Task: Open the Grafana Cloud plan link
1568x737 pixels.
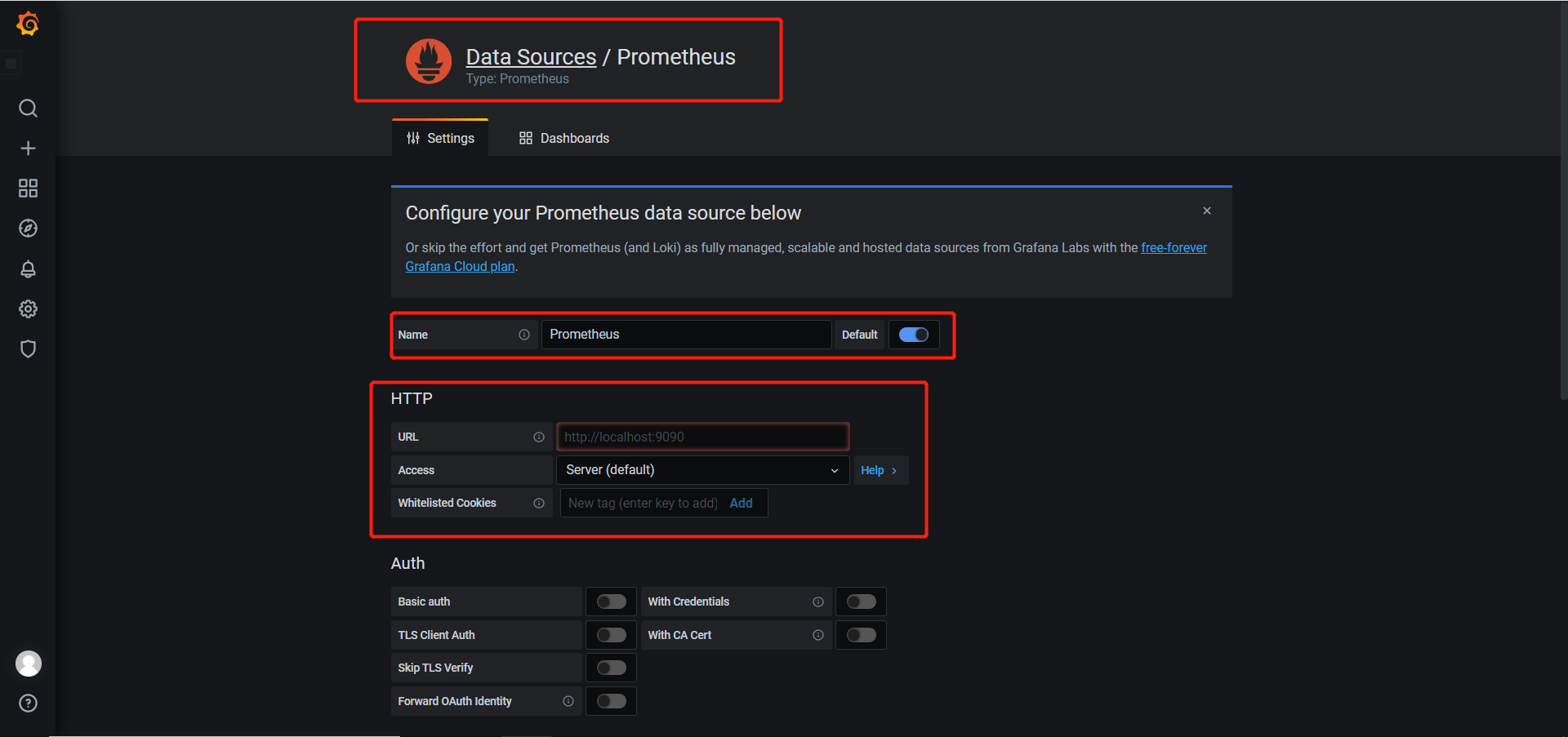Action: [460, 266]
